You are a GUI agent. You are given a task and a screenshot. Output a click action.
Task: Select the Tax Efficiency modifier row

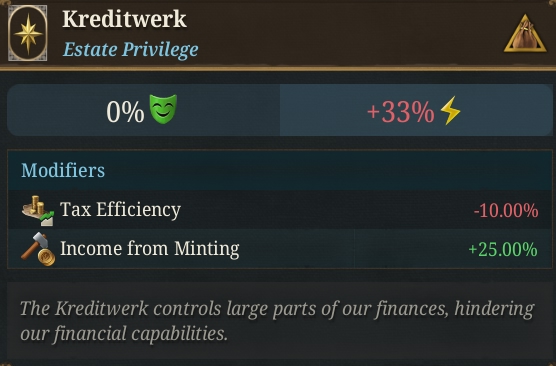pyautogui.click(x=280, y=210)
